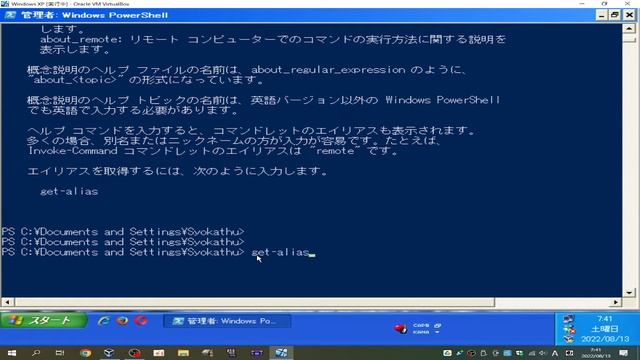Launch Internet Explorer from XP quick launch
Image resolution: width=640 pixels, height=360 pixels.
(103, 321)
